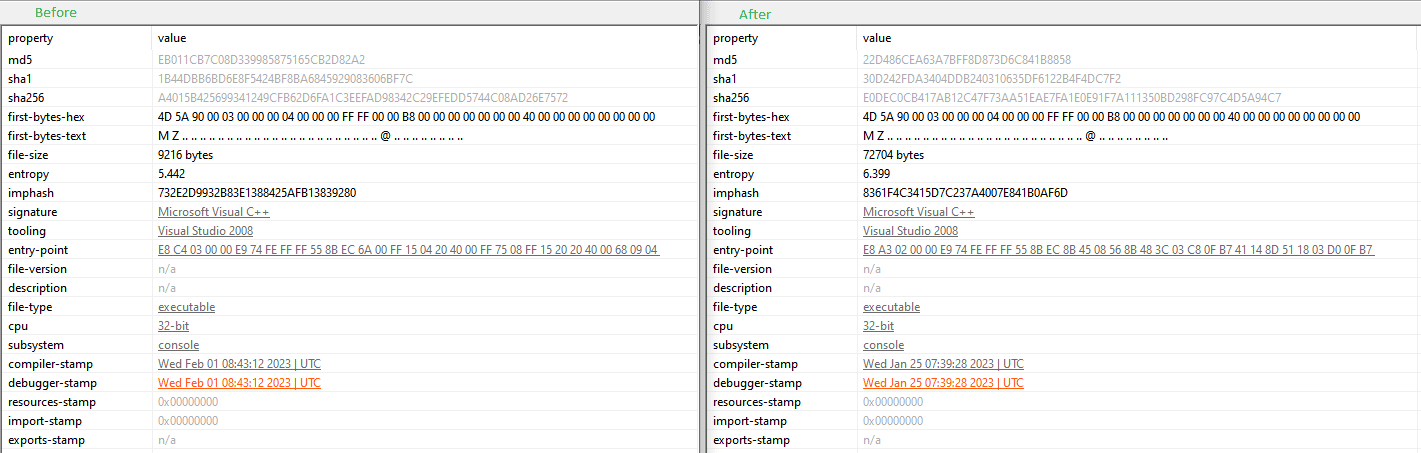Click the value column header in After panel
Image resolution: width=1421 pixels, height=453 pixels.
[877, 38]
